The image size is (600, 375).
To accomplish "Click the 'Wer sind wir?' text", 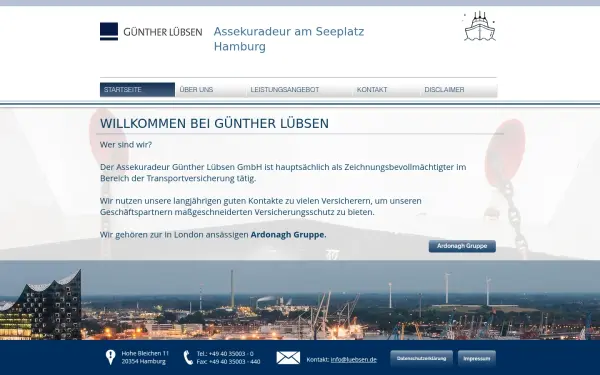I will [126, 145].
